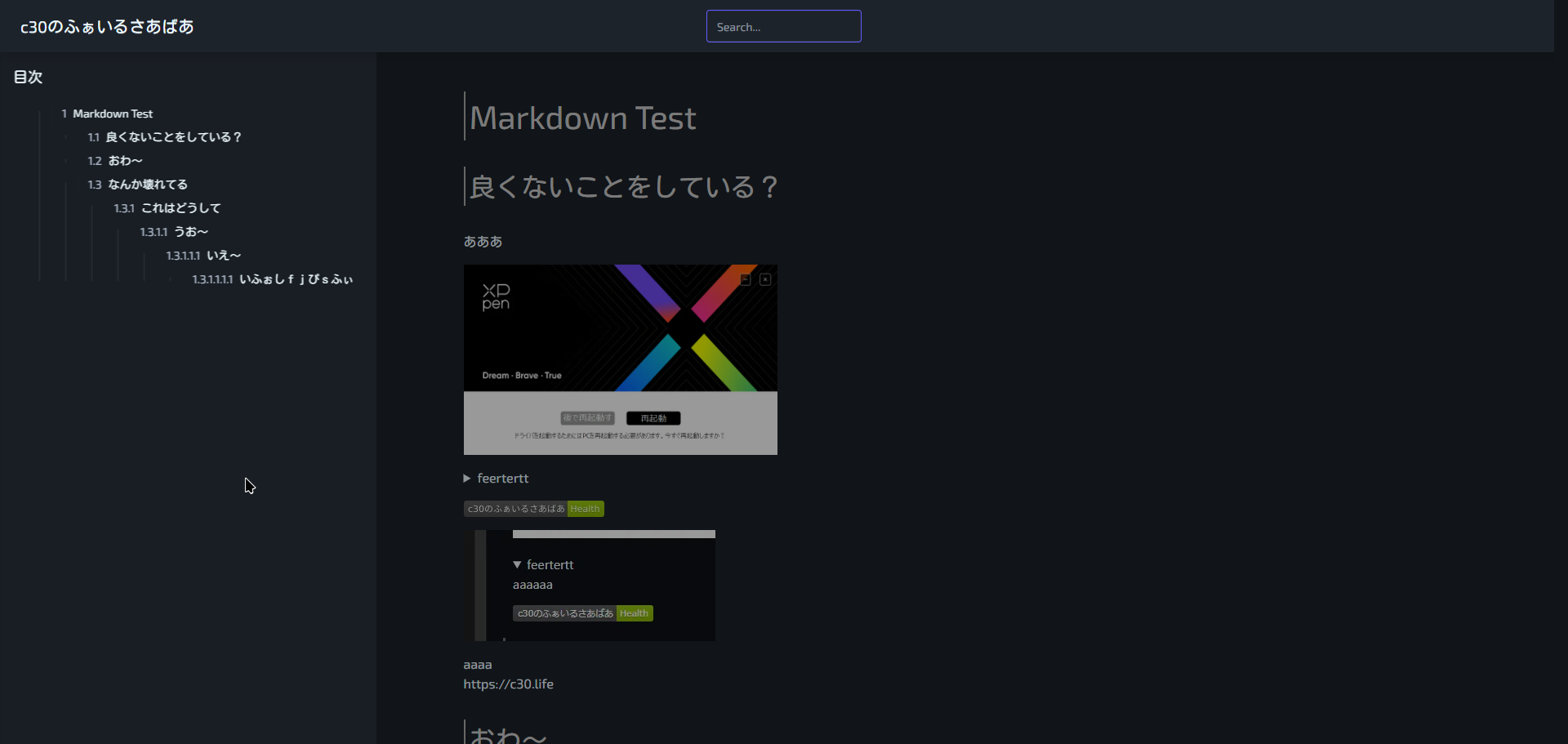Open the https://c30.life link

tap(508, 684)
